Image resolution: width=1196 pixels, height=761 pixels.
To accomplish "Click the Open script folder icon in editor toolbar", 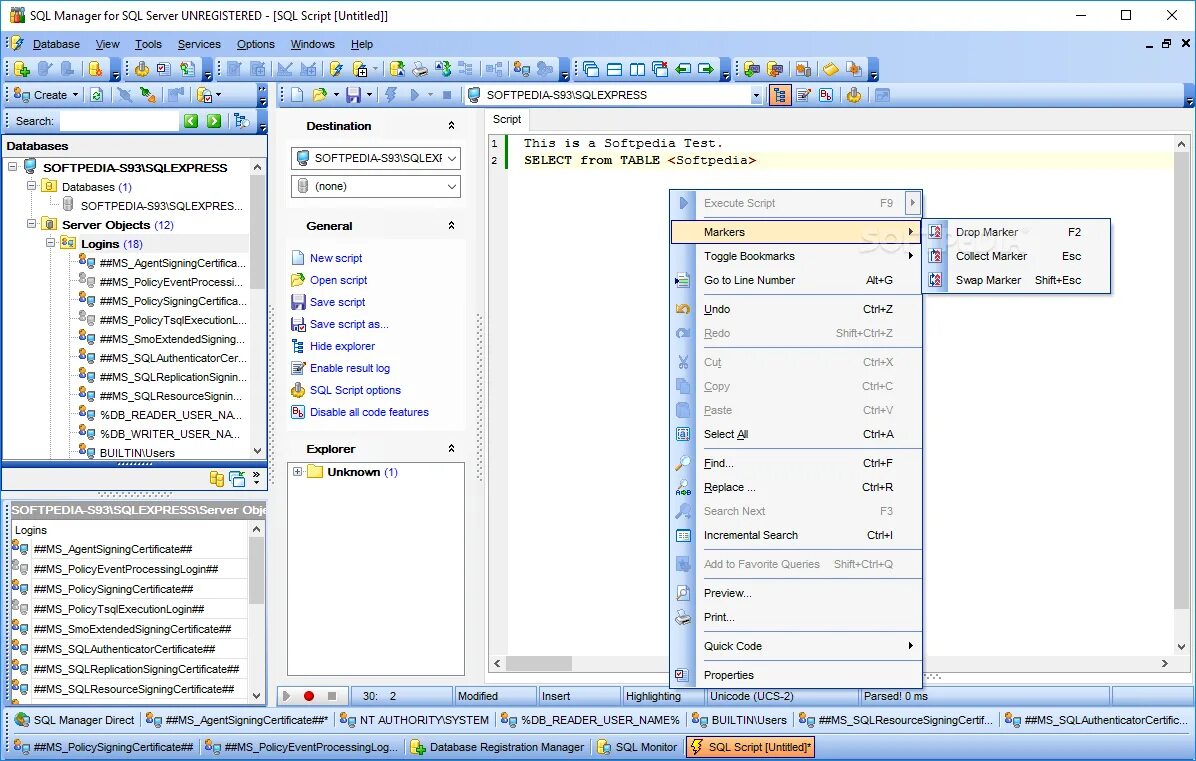I will coord(320,95).
